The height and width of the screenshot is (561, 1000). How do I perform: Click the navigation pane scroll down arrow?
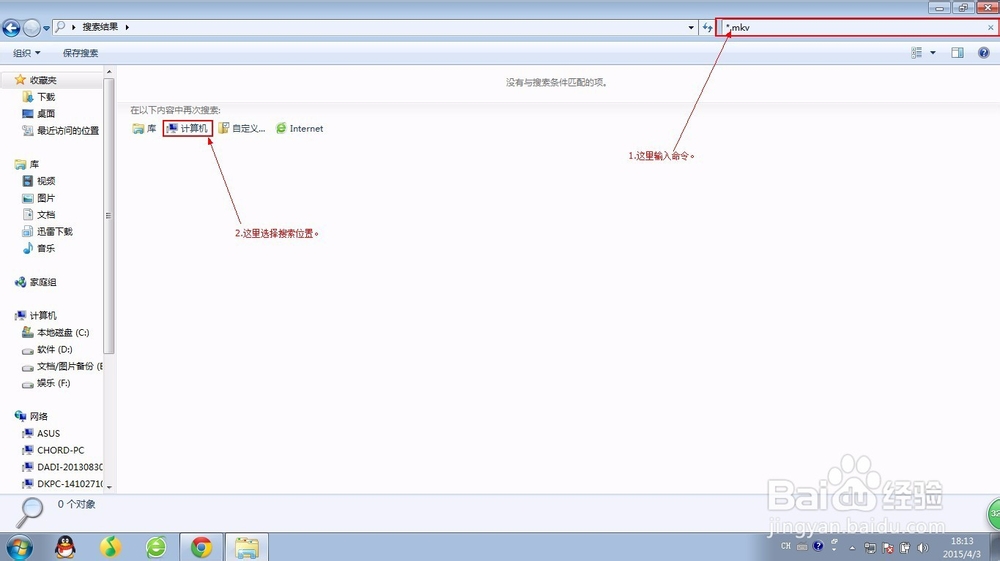tap(109, 486)
